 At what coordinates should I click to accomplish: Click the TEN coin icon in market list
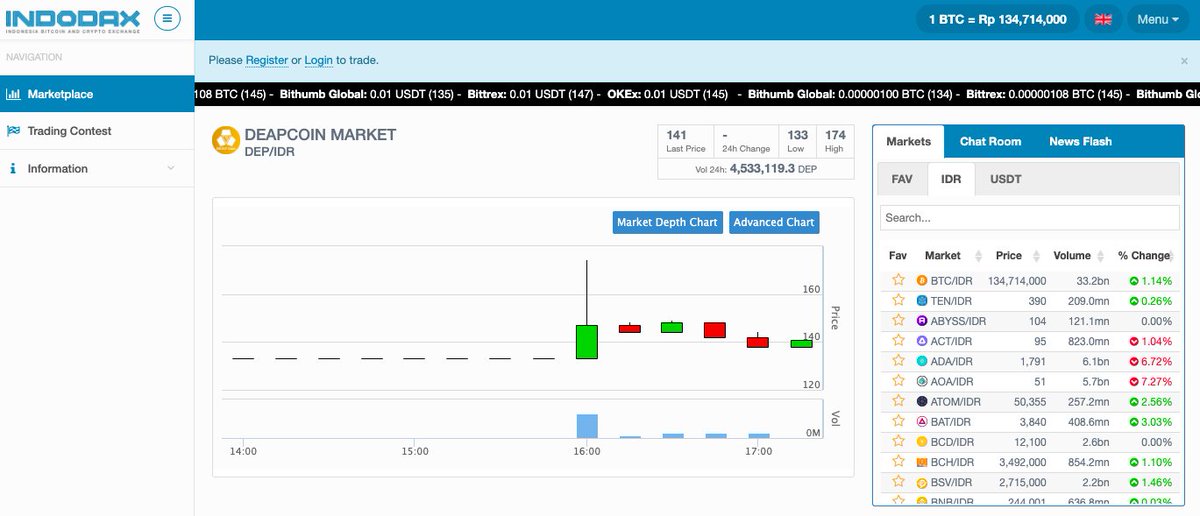point(922,301)
